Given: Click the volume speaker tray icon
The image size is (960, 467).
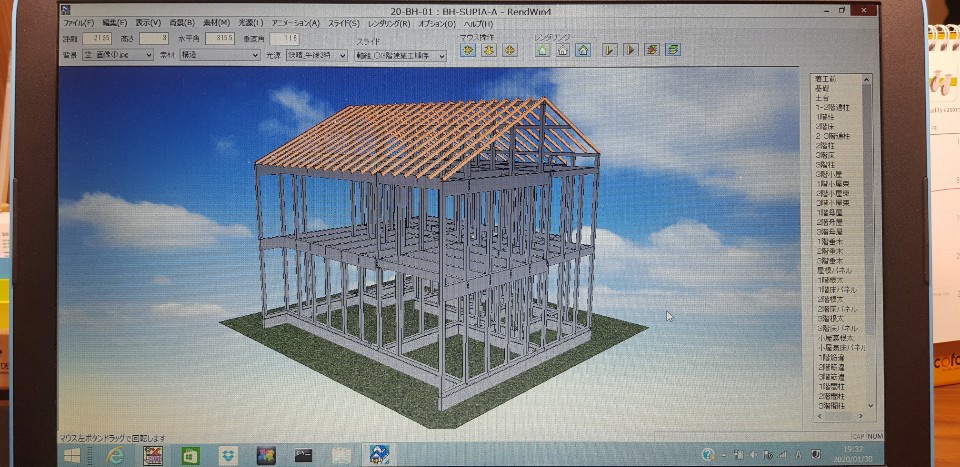Looking at the screenshot, I should (x=753, y=455).
